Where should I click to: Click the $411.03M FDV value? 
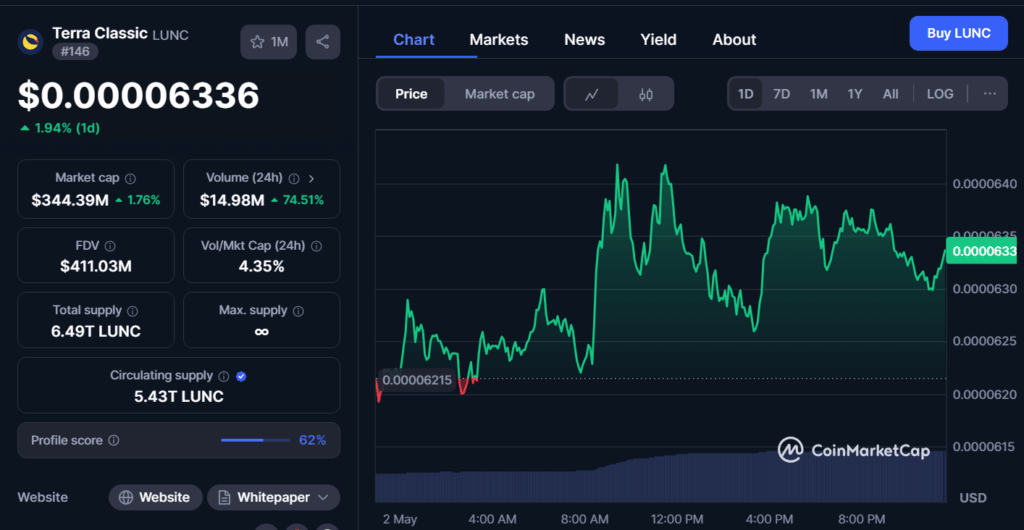coord(95,266)
